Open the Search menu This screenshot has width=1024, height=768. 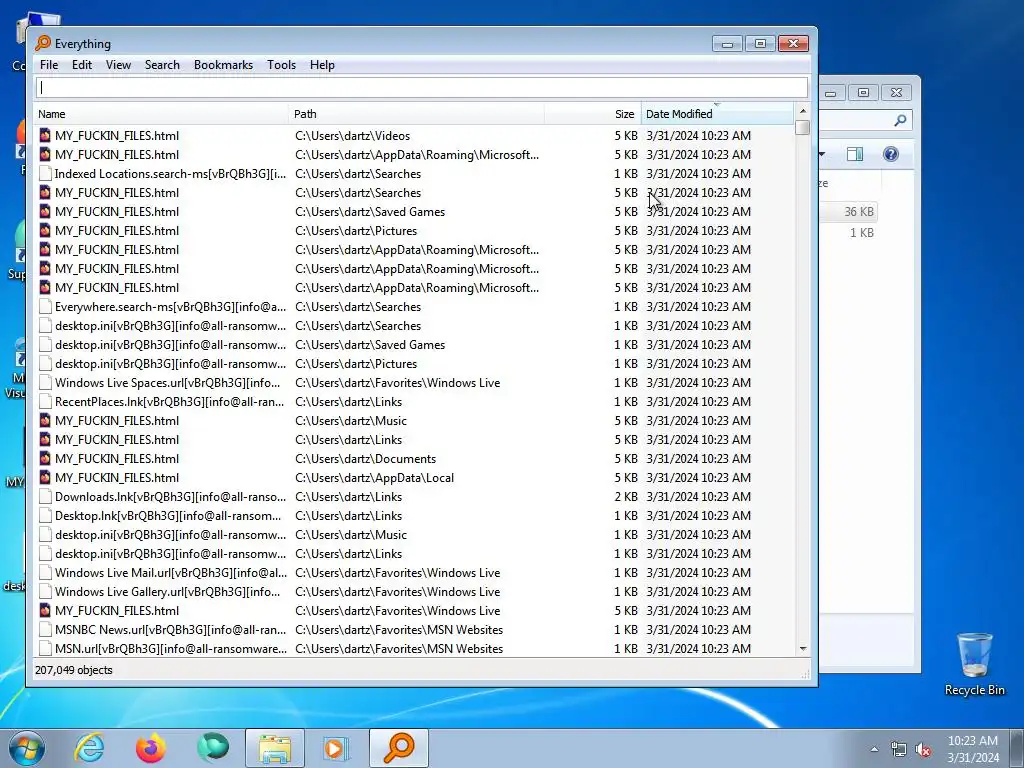[162, 65]
